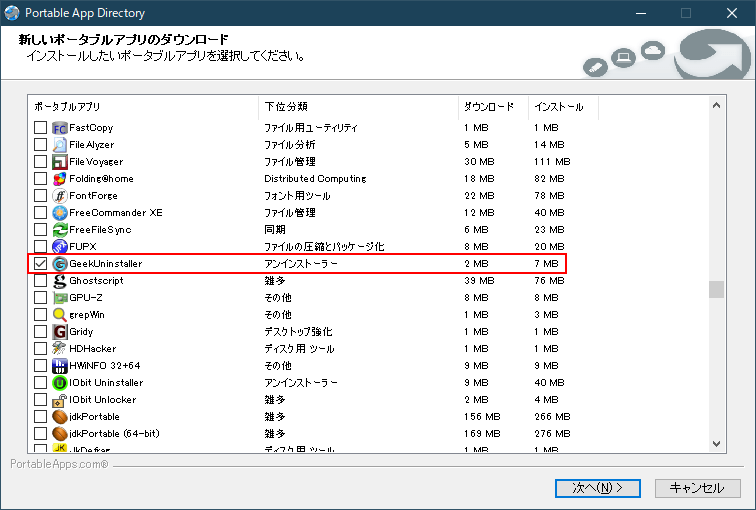This screenshot has width=756, height=510.
Task: Minimize the Portable App Directory window
Action: (641, 13)
